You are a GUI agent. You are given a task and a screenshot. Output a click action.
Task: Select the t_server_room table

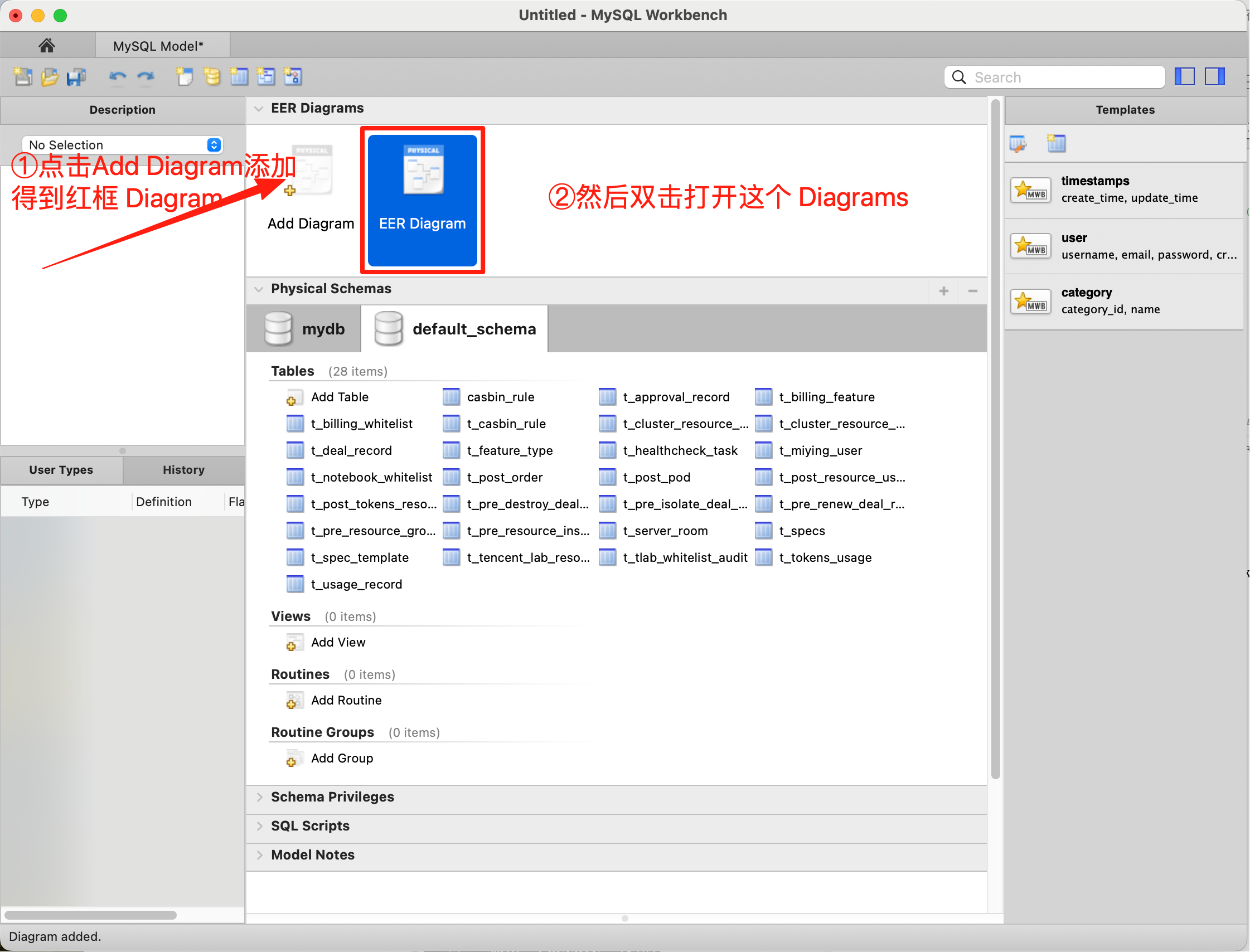coord(653,531)
